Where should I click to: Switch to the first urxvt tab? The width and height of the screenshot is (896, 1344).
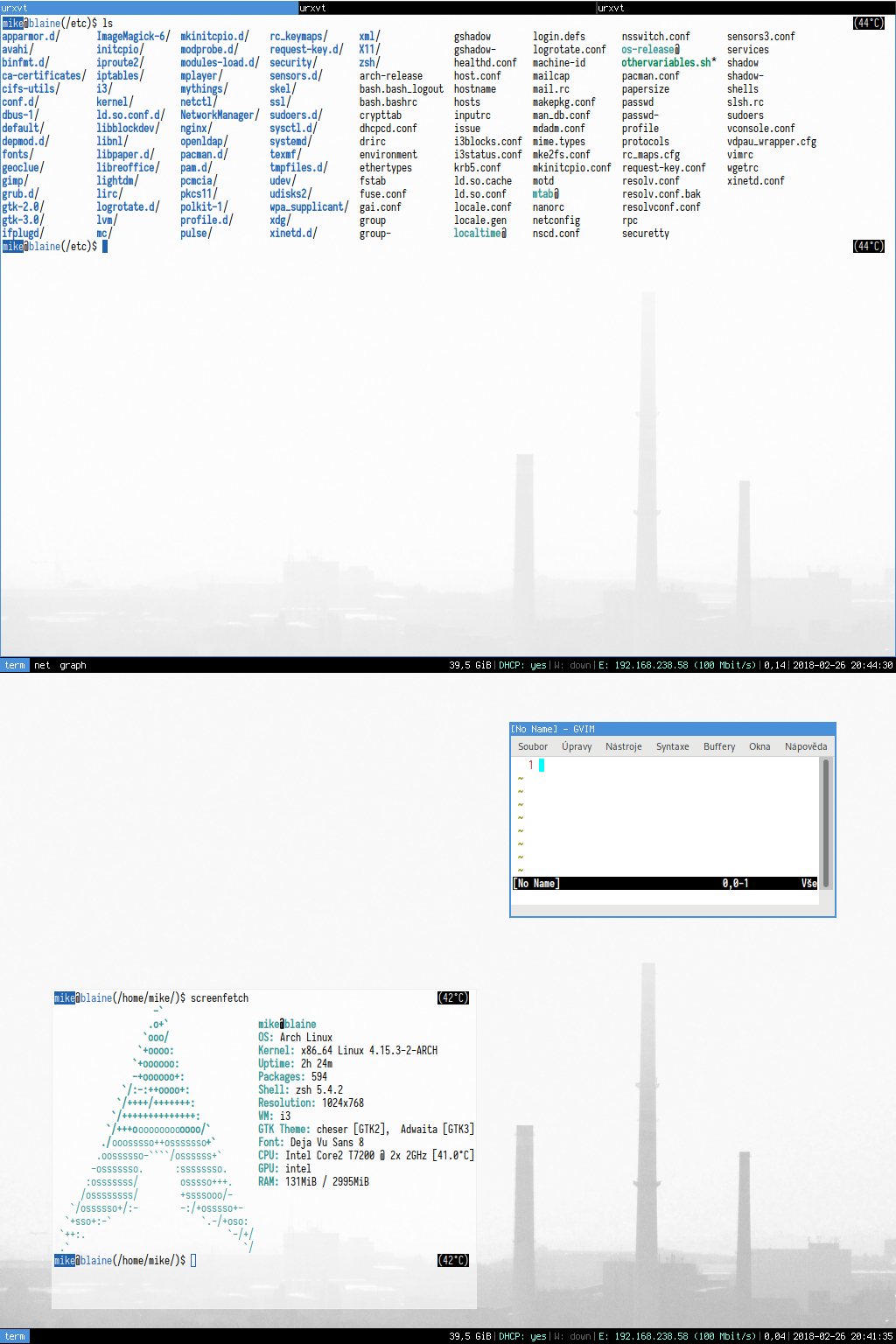point(149,8)
